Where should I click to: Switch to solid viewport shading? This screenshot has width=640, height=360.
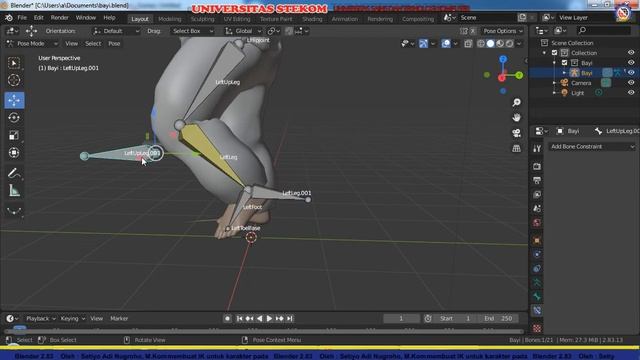coord(491,43)
